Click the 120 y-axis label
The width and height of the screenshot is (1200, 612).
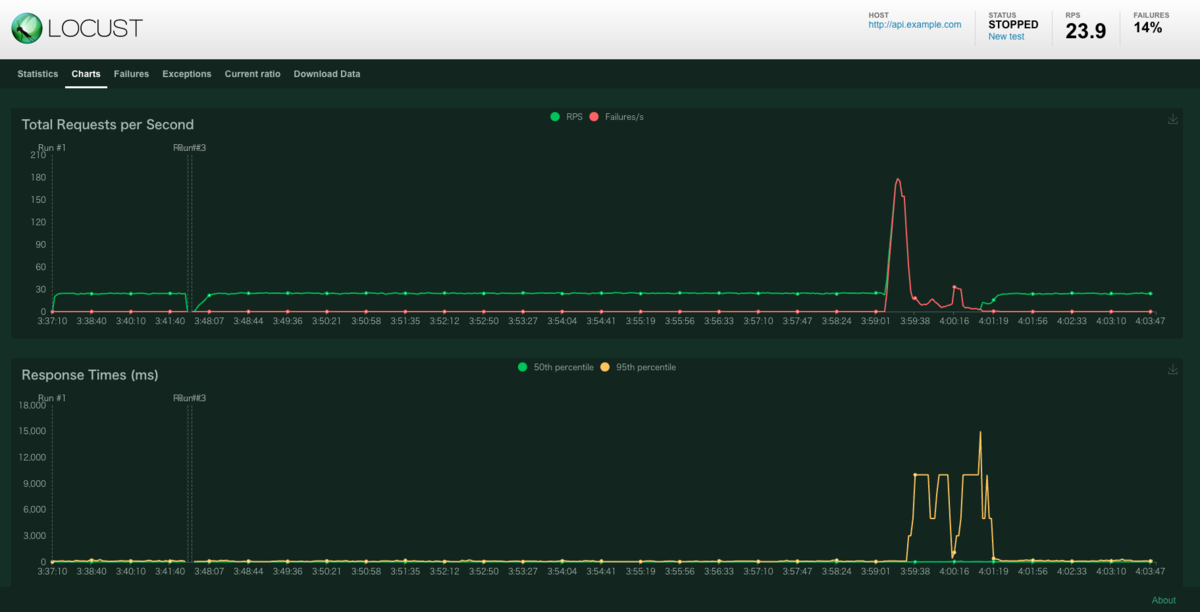39,222
